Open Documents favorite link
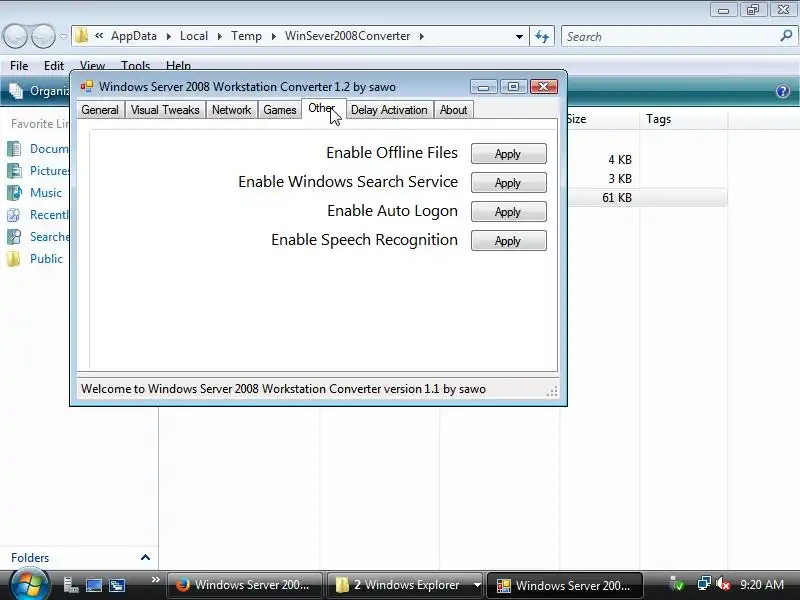800x600 pixels. [x=38, y=149]
